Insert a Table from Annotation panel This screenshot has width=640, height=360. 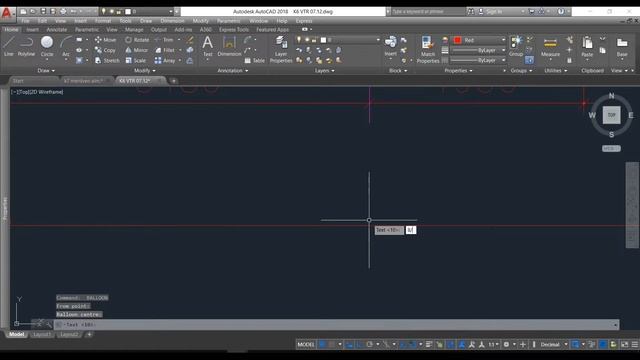pyautogui.click(x=254, y=60)
